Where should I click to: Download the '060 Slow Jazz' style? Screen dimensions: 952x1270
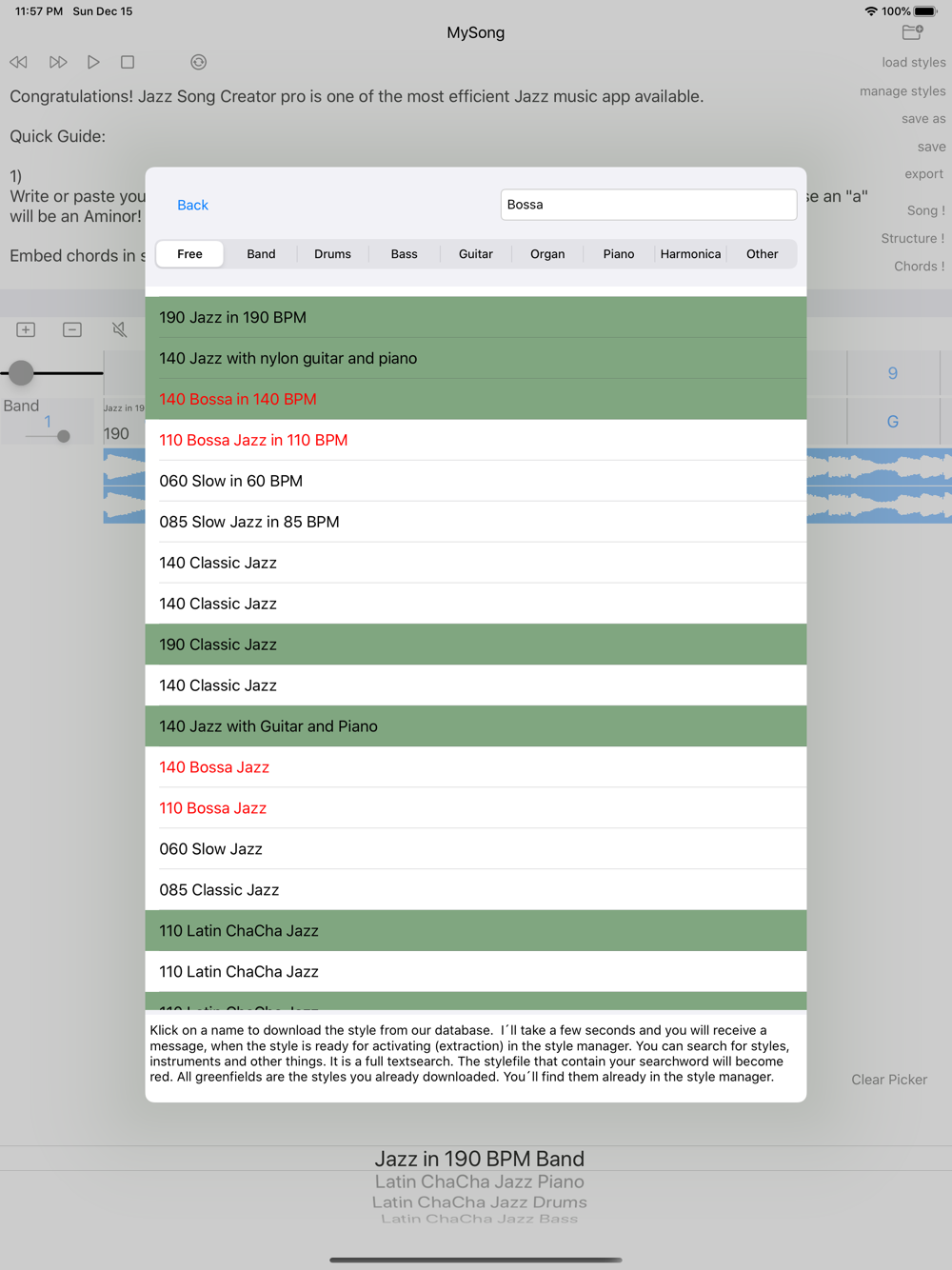(x=476, y=849)
